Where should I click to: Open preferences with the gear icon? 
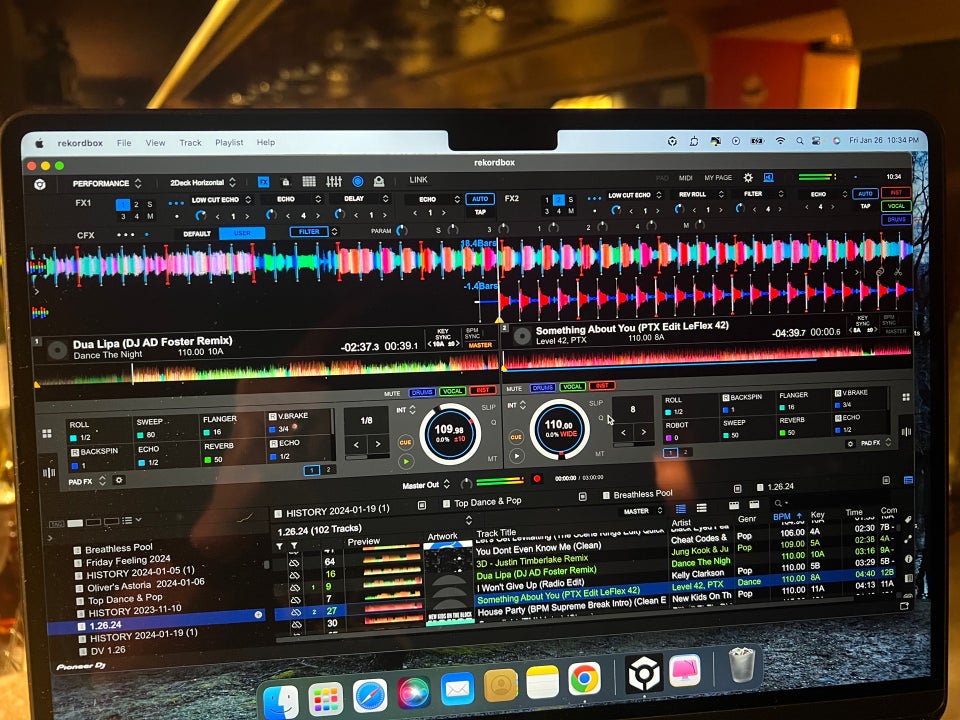click(x=748, y=178)
